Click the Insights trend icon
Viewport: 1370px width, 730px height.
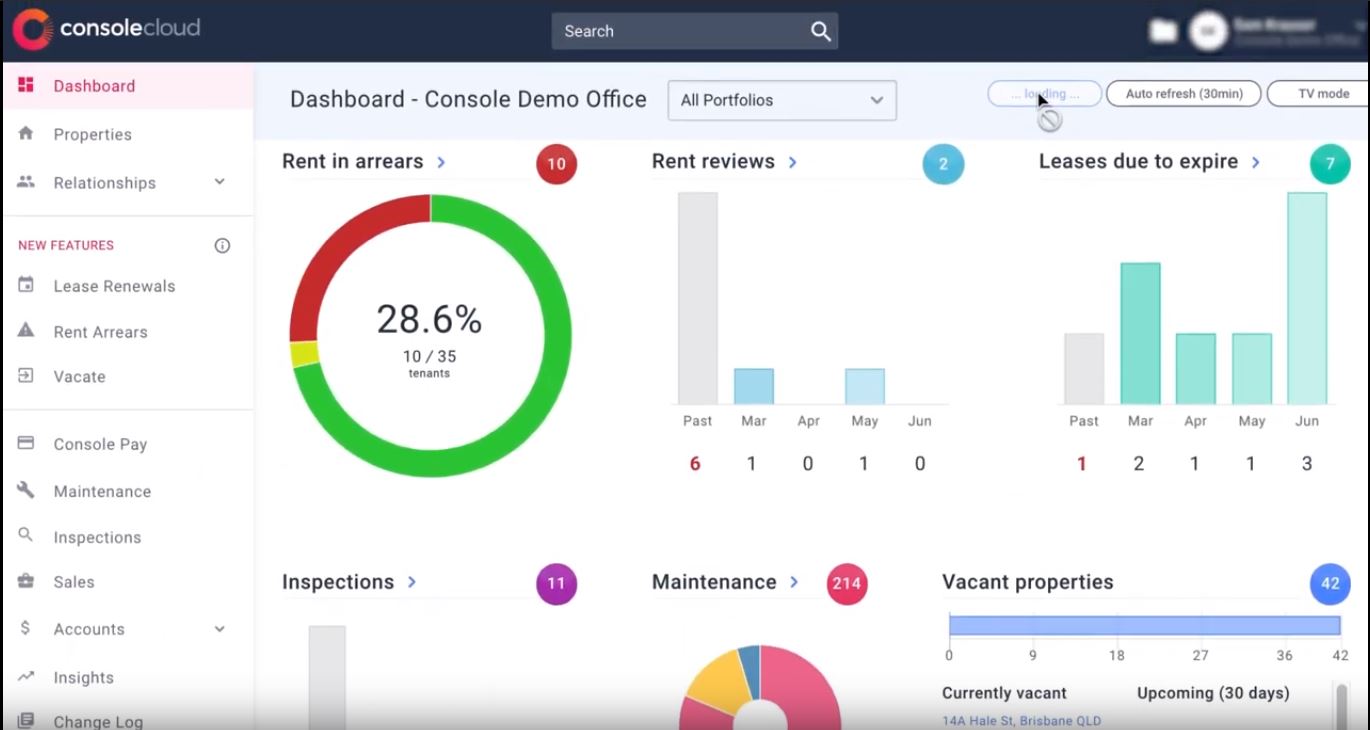(x=27, y=676)
